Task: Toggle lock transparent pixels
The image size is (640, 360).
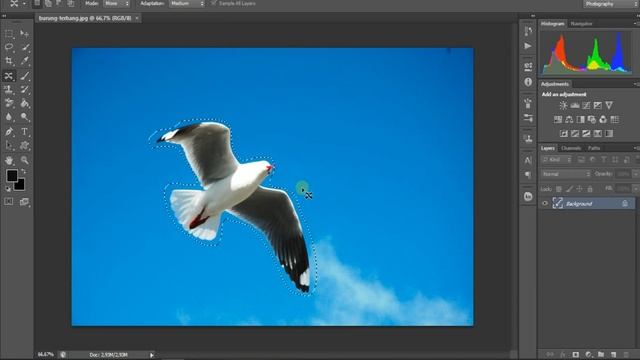Action: (x=559, y=189)
